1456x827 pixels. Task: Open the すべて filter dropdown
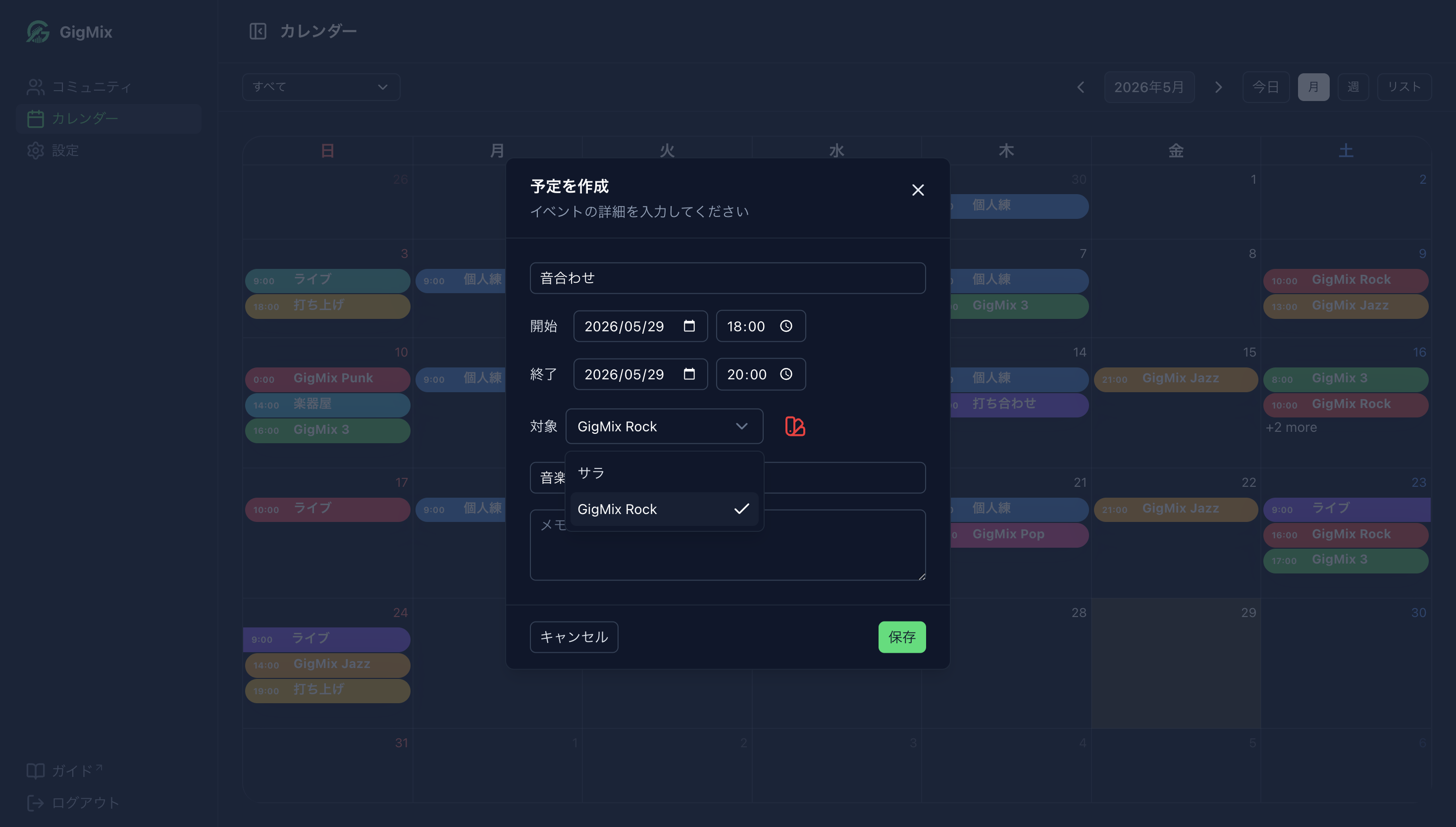click(321, 87)
